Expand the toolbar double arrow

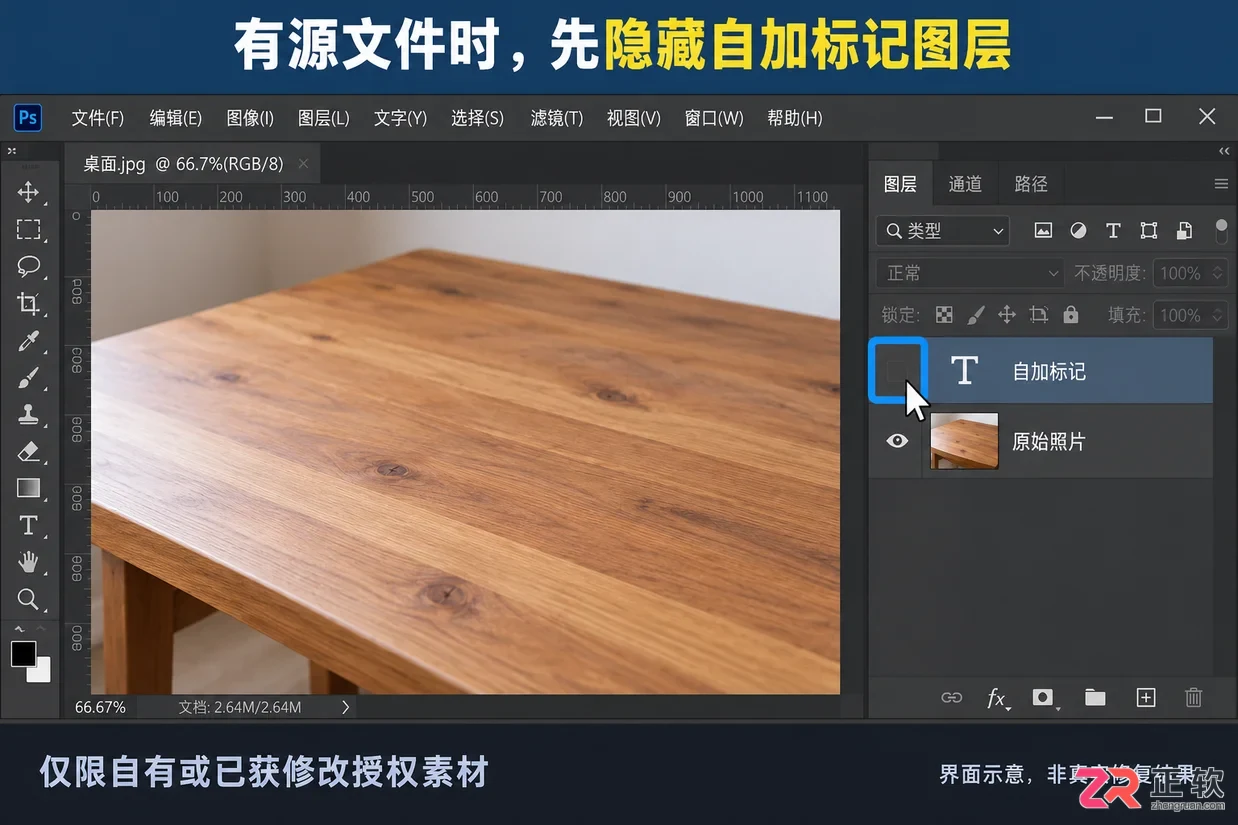(12, 151)
